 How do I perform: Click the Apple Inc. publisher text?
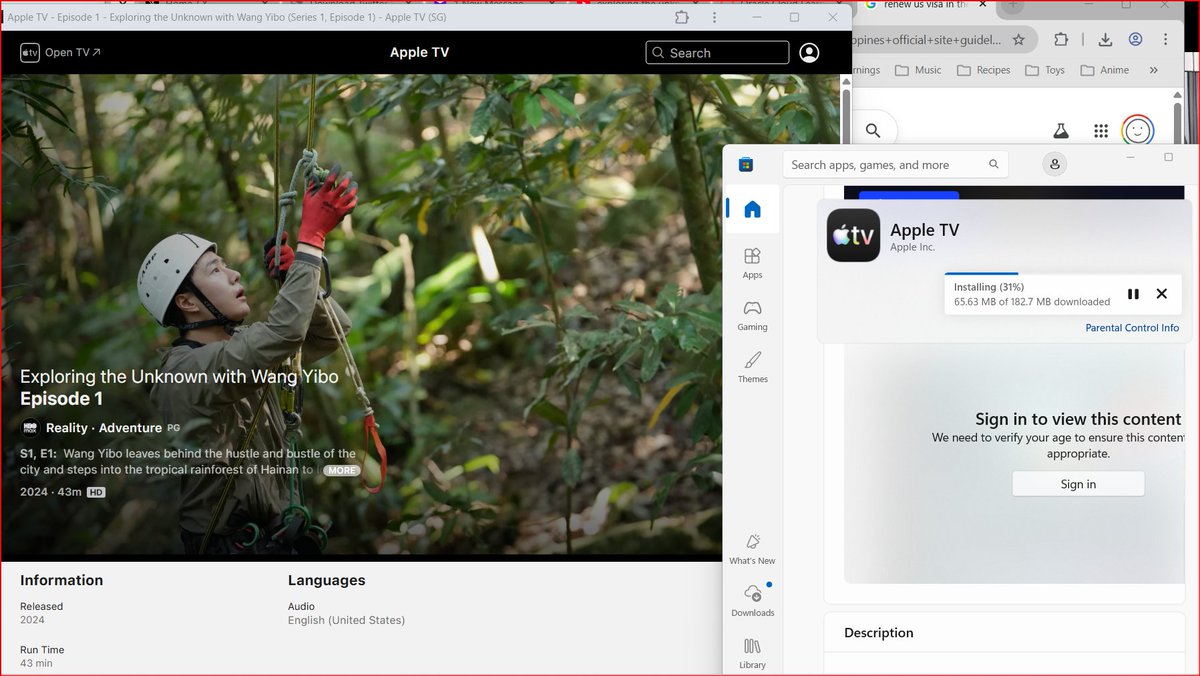coord(913,247)
